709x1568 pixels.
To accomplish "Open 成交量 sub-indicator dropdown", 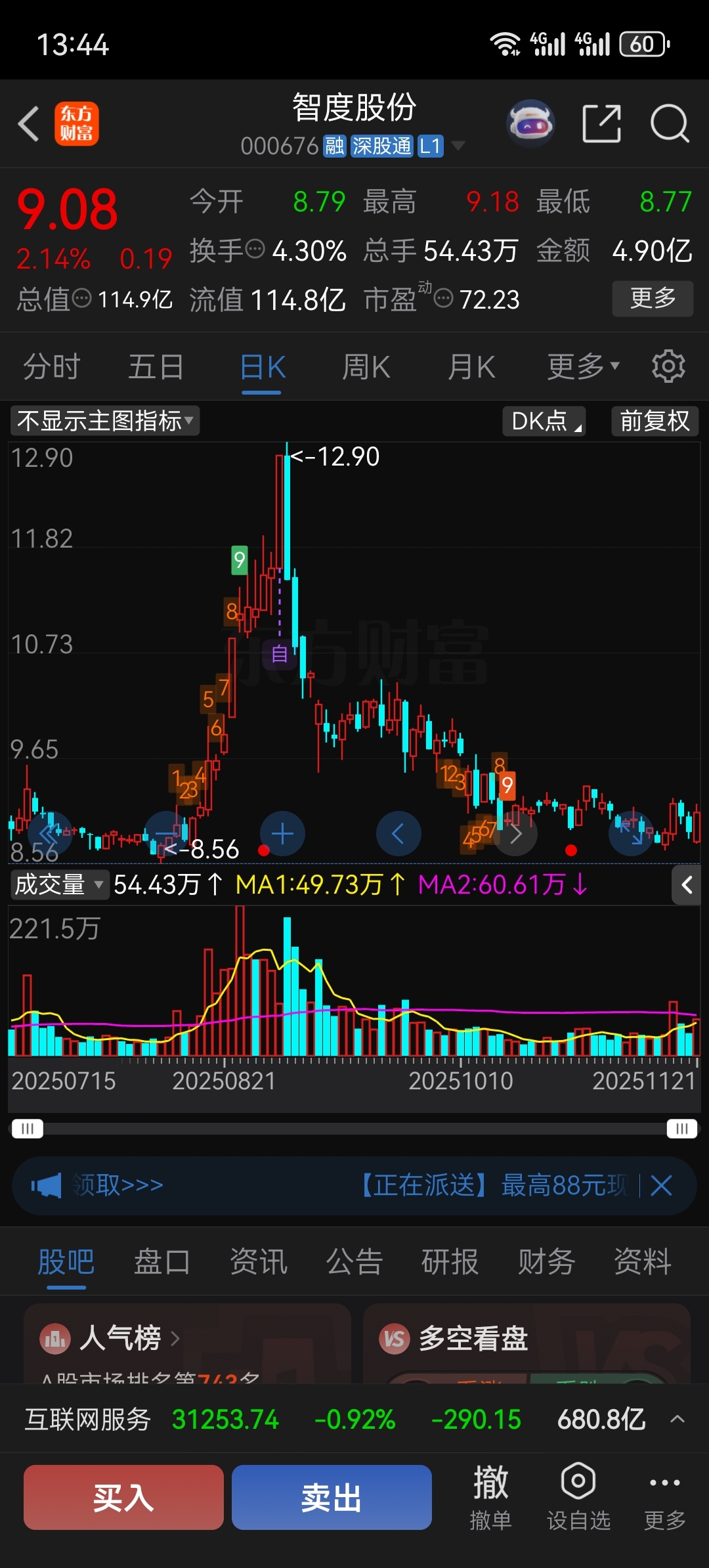I will [58, 884].
